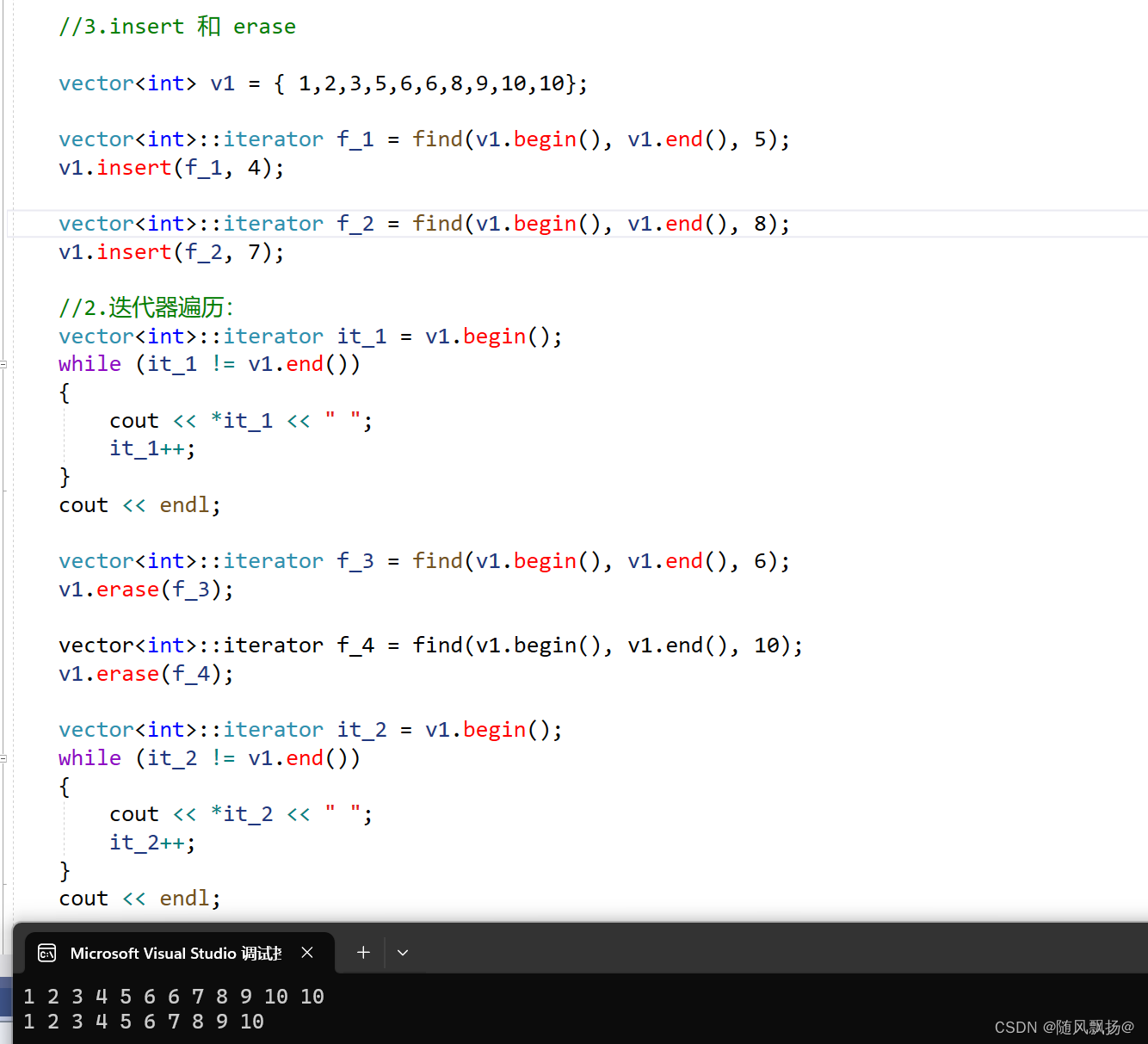Click the 'while (it_1 != v1.end())' line
Viewport: 1148px width, 1044px height.
(x=210, y=364)
